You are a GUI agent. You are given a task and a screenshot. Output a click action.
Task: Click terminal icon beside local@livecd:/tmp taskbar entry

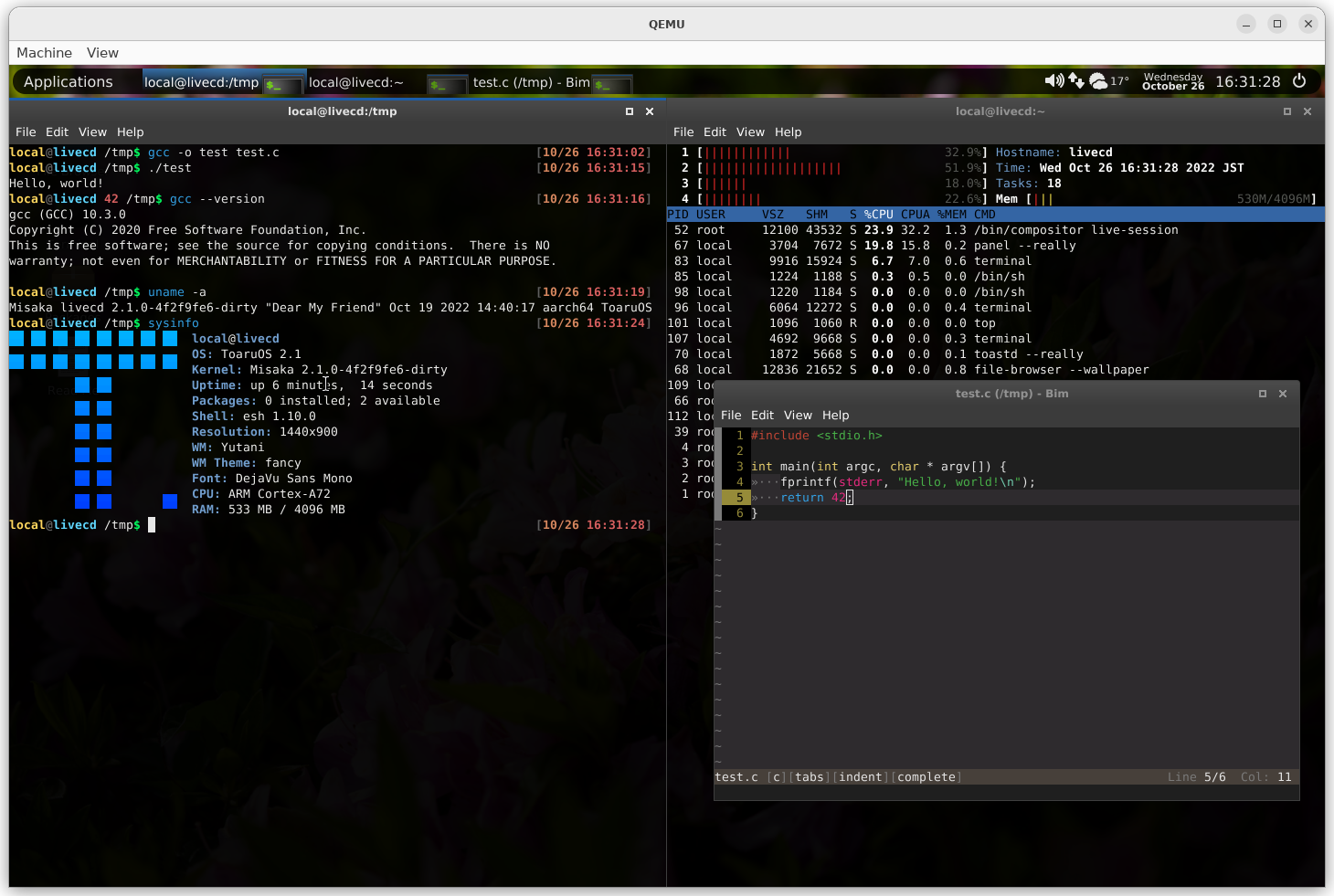pyautogui.click(x=283, y=85)
